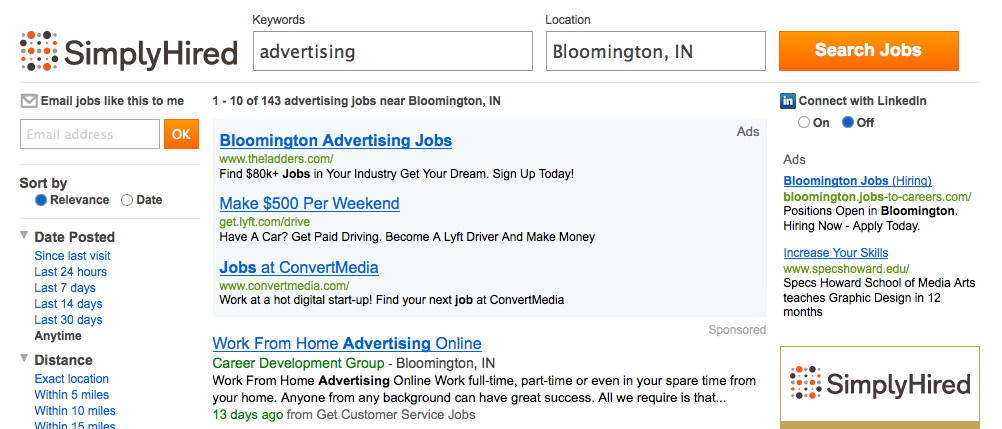Open the SimplyHired banner ad image
The image size is (1002, 429).
(879, 387)
